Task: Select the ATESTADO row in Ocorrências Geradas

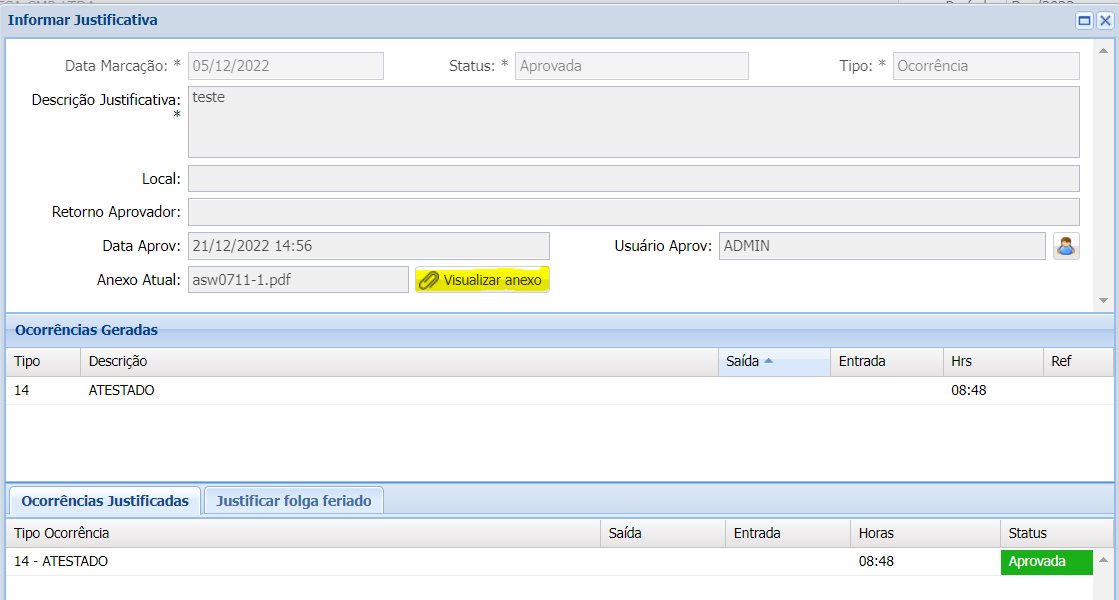Action: [x=560, y=390]
